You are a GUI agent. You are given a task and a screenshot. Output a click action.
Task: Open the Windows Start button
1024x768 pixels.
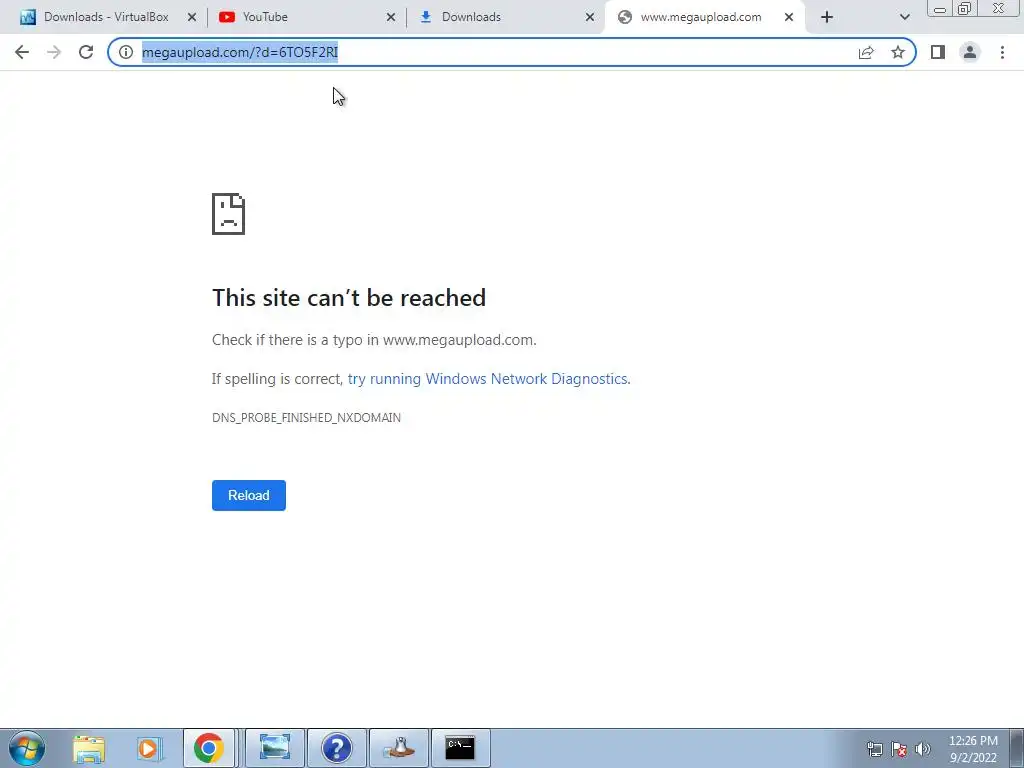coord(27,748)
